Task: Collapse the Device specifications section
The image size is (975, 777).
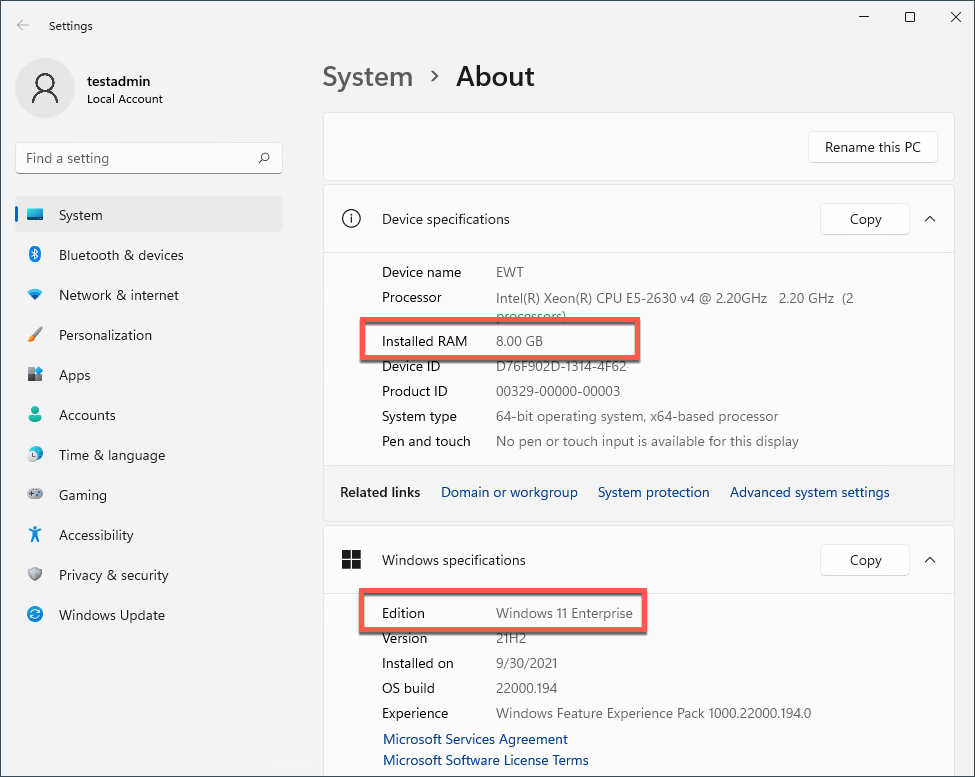Action: click(x=930, y=219)
